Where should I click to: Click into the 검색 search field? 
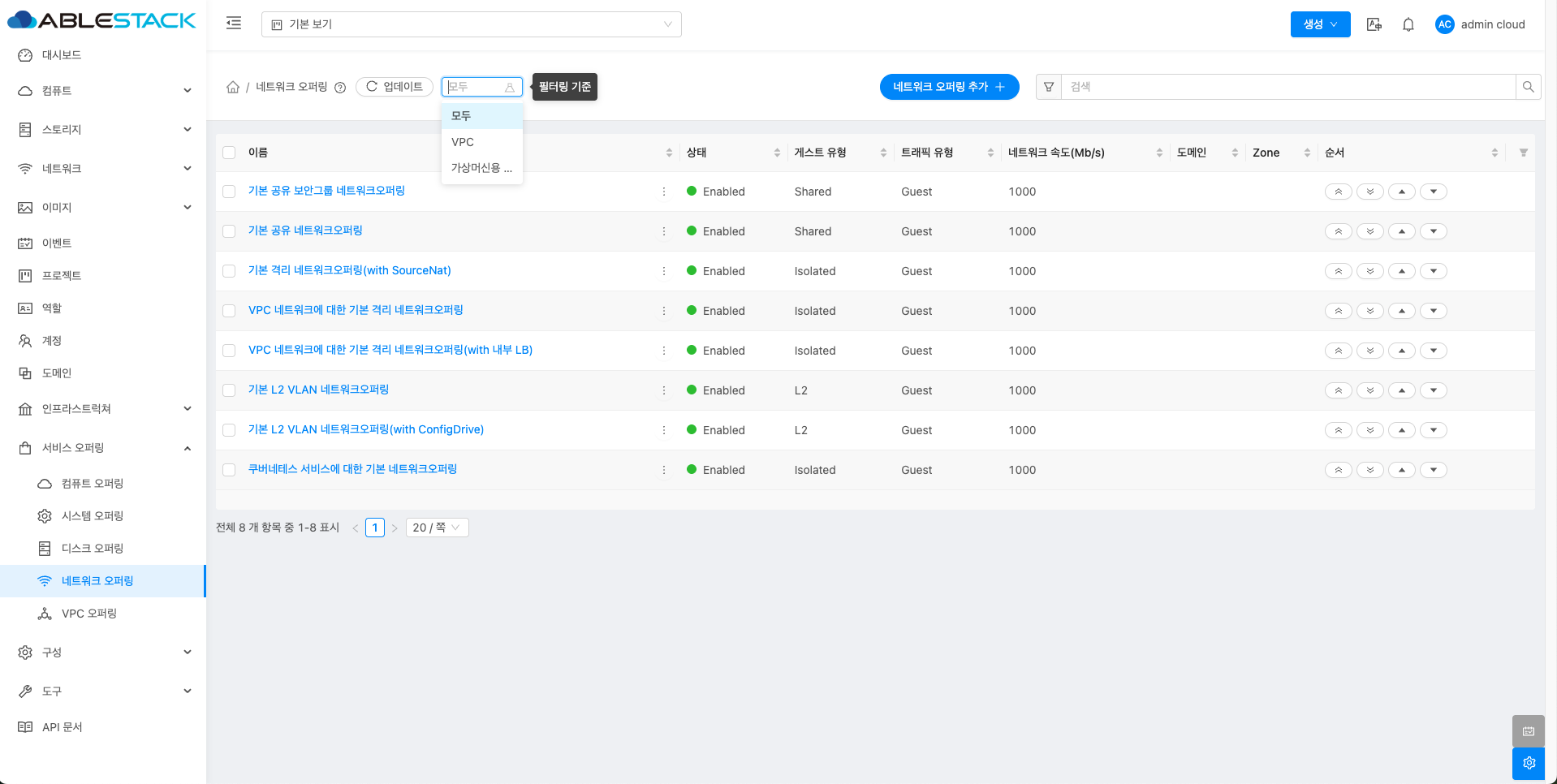(x=1287, y=87)
